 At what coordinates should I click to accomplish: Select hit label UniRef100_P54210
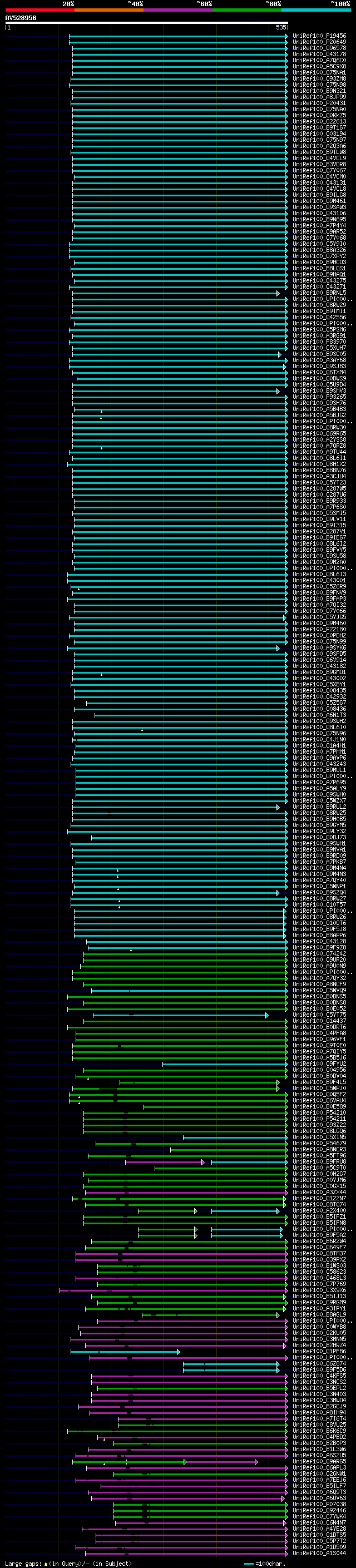click(x=319, y=1114)
